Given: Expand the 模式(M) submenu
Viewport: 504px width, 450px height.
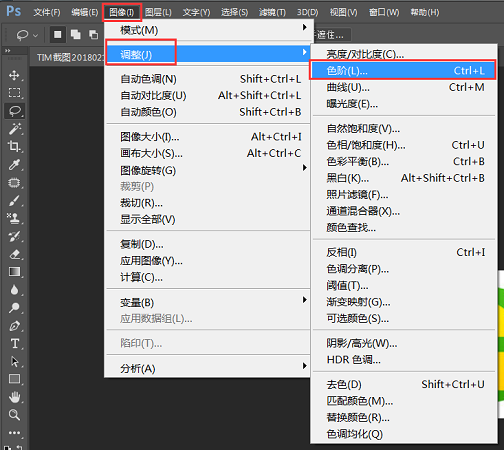Looking at the screenshot, I should [x=209, y=30].
